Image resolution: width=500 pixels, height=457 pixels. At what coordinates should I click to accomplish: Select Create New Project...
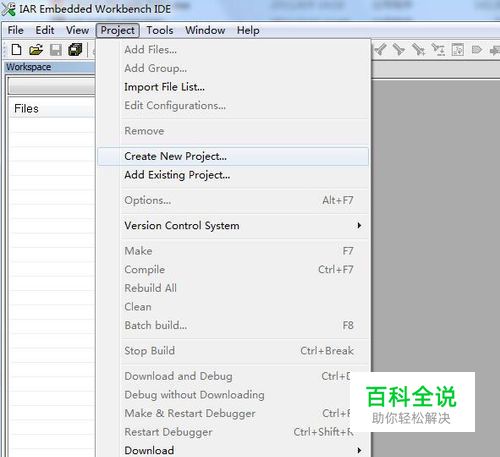coord(233,156)
